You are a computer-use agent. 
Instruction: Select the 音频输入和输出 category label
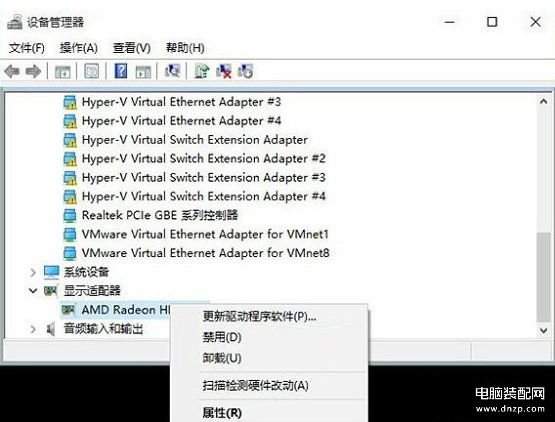point(103,329)
